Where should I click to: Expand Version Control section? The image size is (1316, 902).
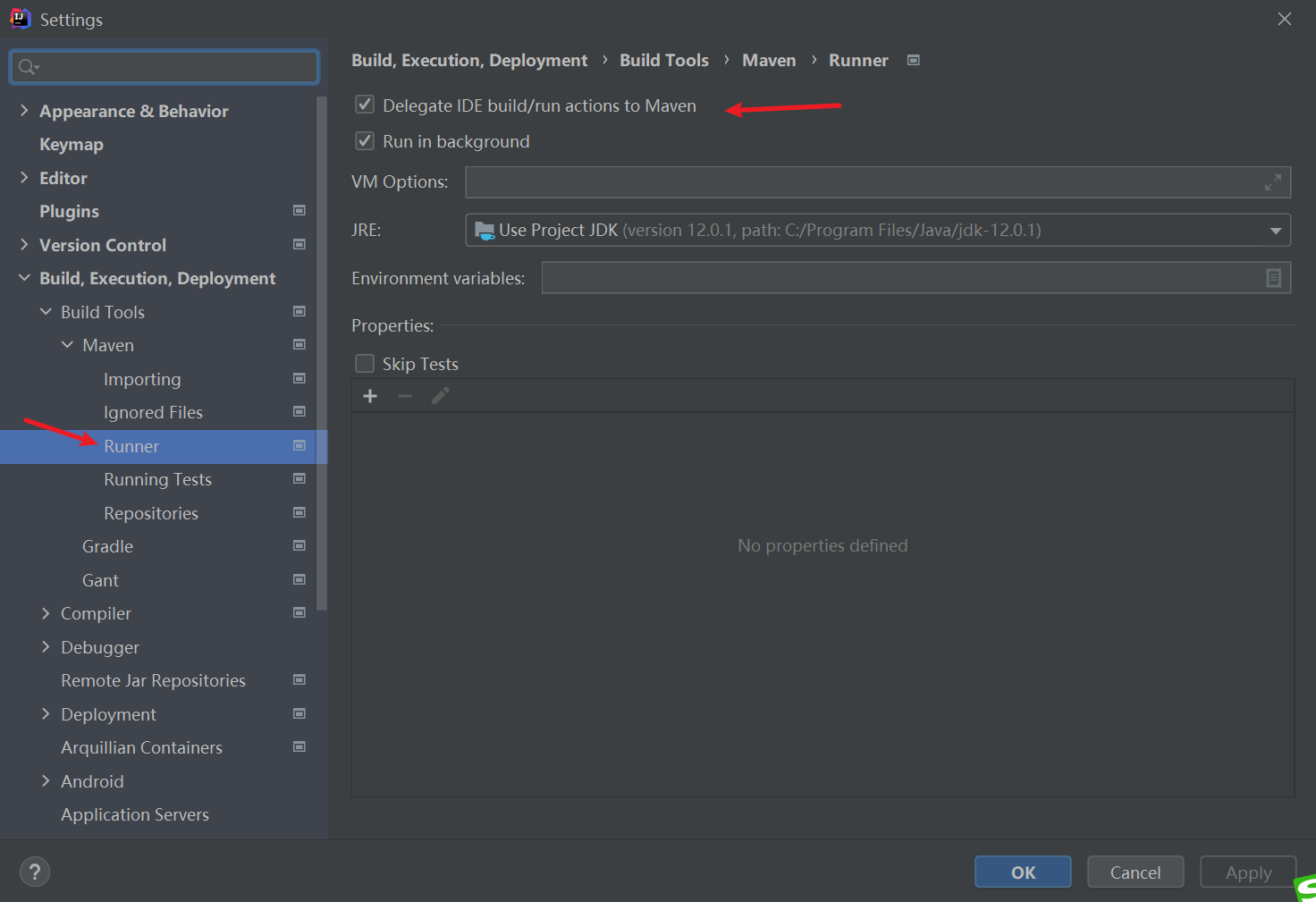(24, 244)
